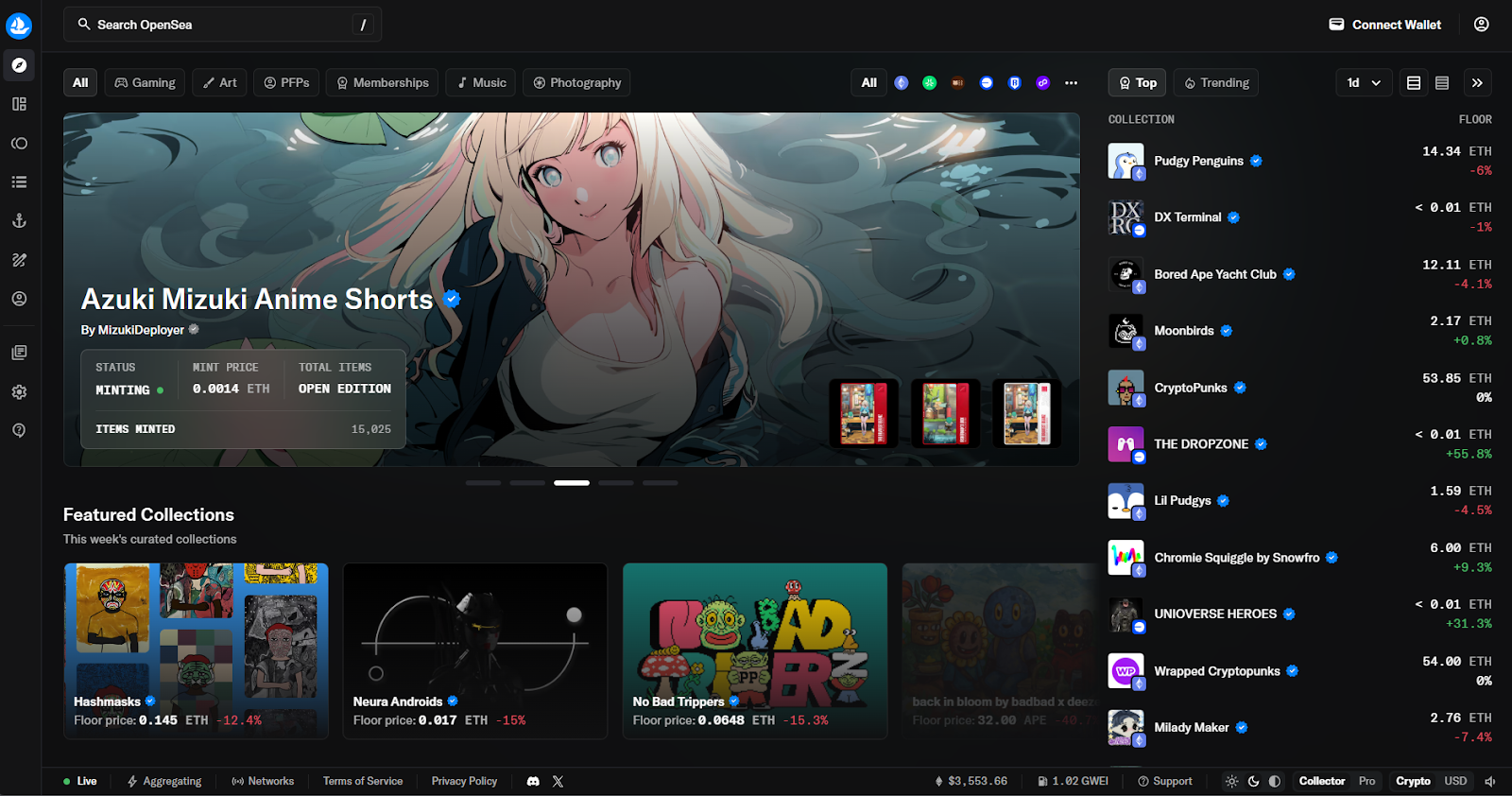Show more chains via the three-dots menu
1512x796 pixels.
[x=1071, y=83]
